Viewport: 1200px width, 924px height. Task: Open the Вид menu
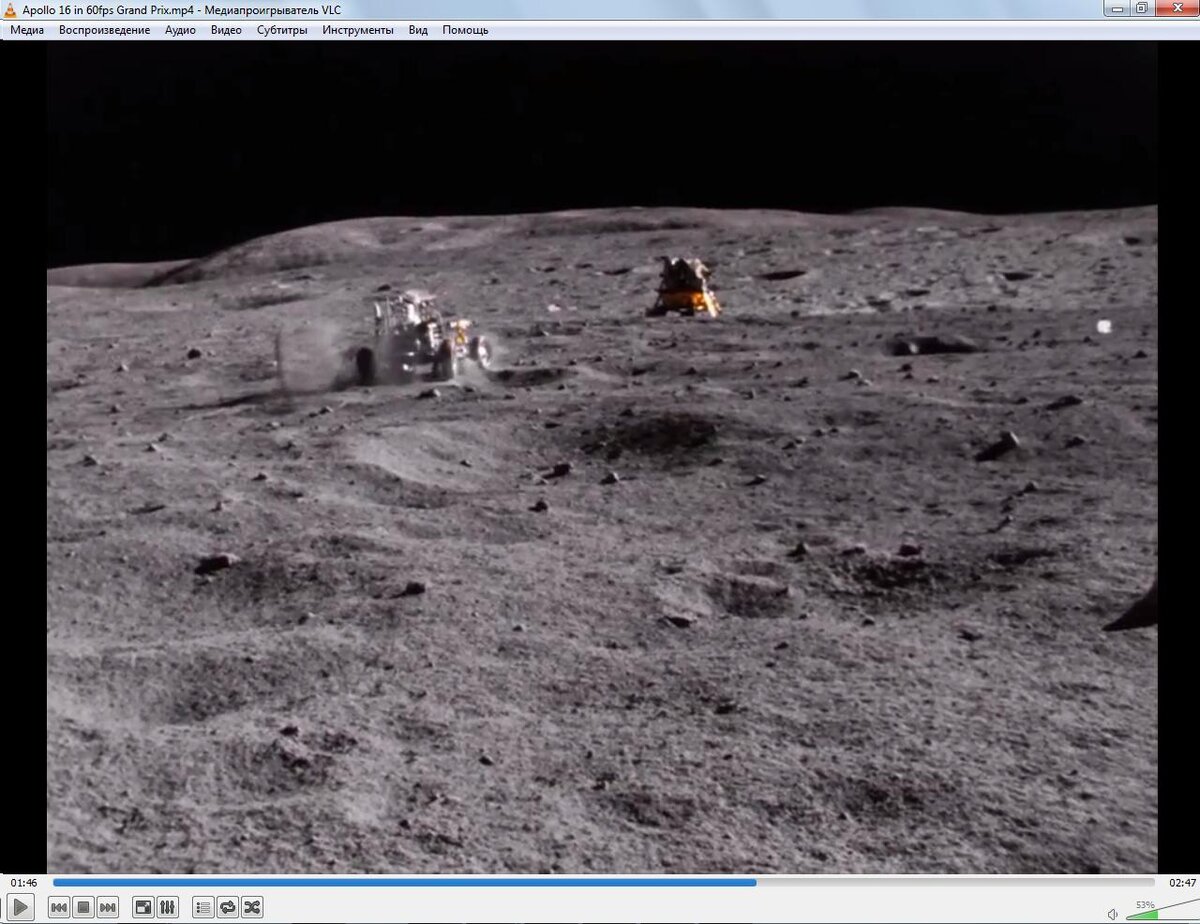(418, 30)
